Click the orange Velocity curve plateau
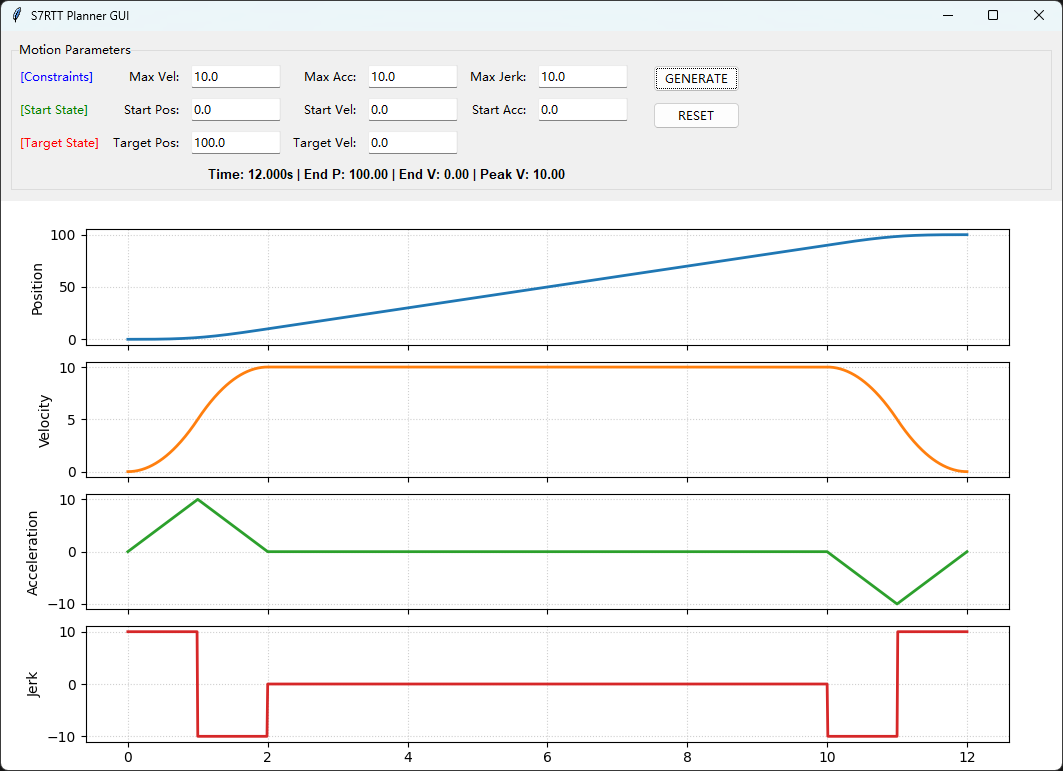 tap(547, 367)
